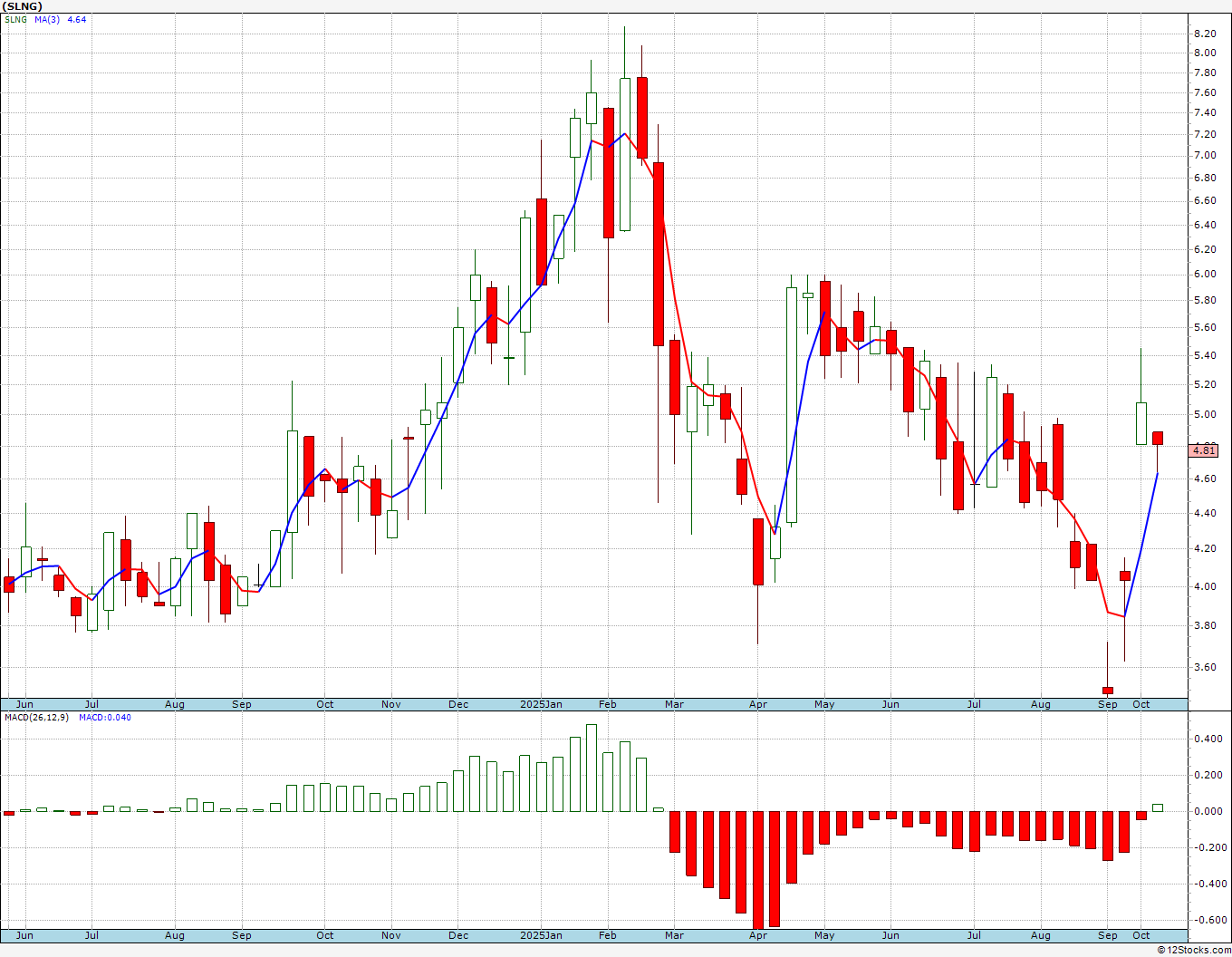
Task: Select the May timeline marker on price chart
Action: click(x=824, y=704)
